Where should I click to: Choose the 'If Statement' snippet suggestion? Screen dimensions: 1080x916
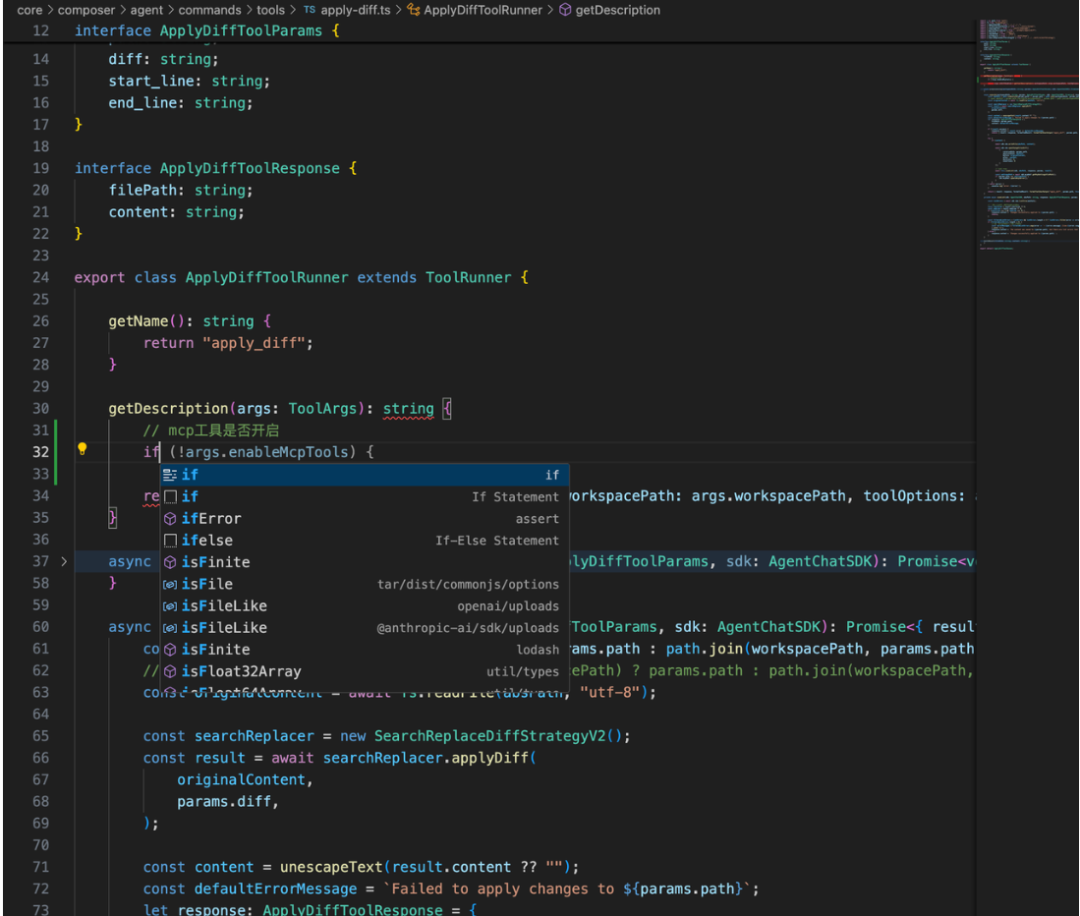[364, 497]
